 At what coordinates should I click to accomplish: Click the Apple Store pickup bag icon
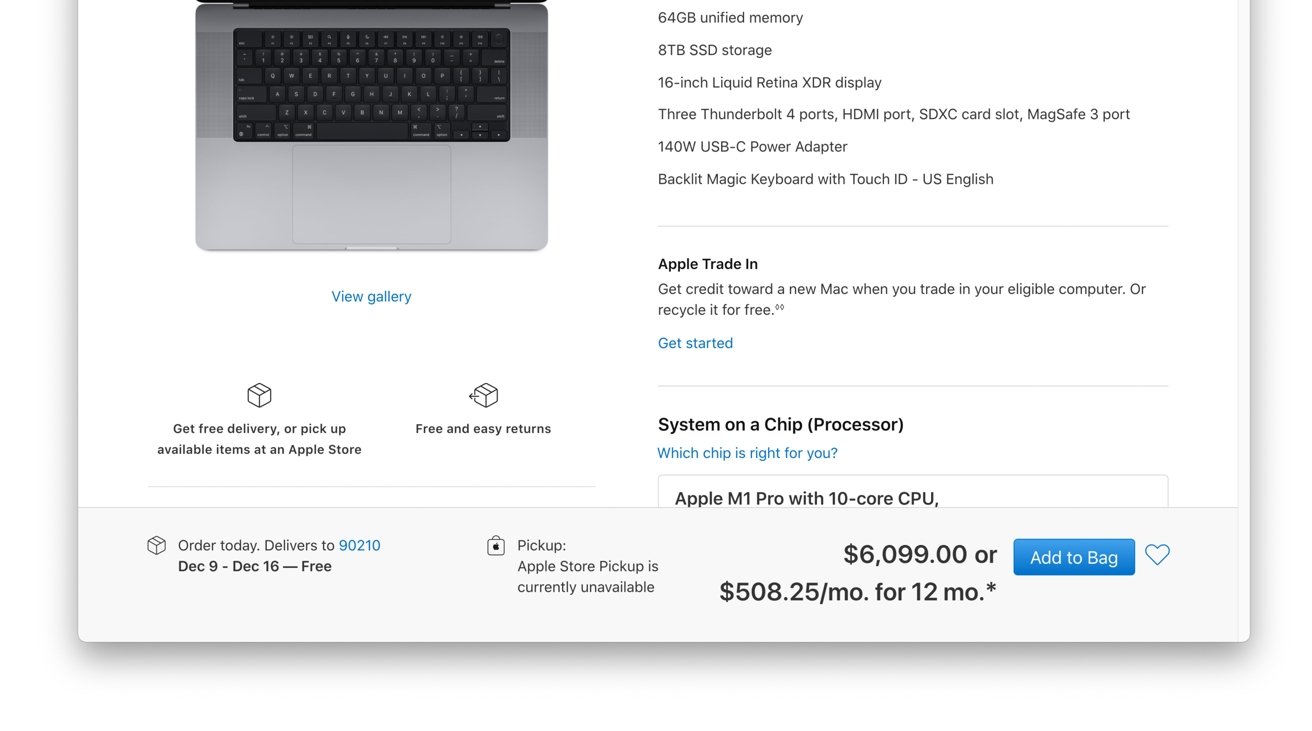tap(495, 546)
